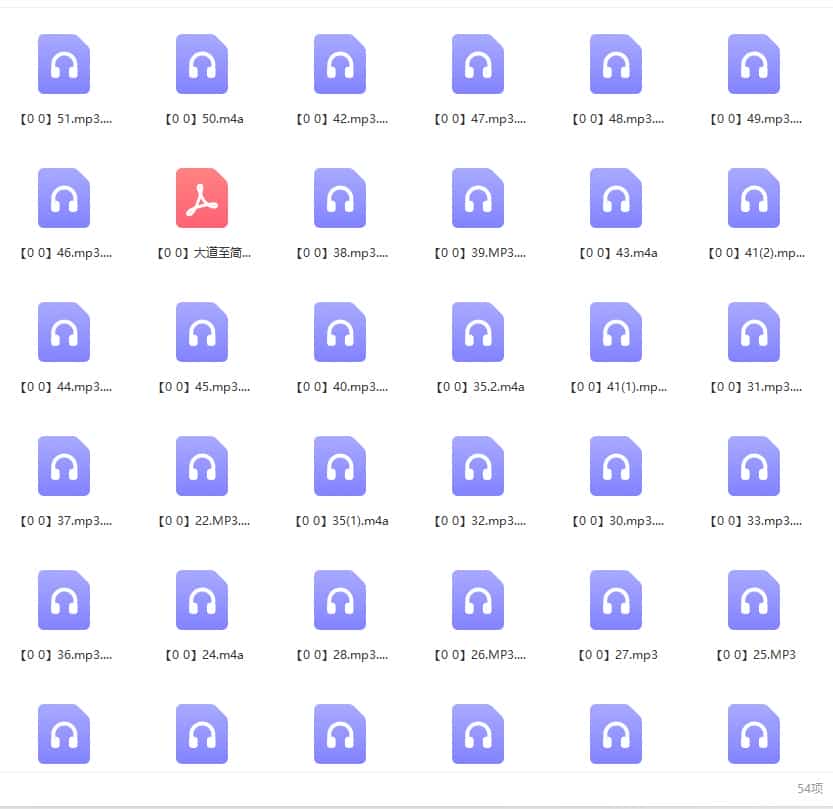Open the red PDF document icon

point(202,198)
